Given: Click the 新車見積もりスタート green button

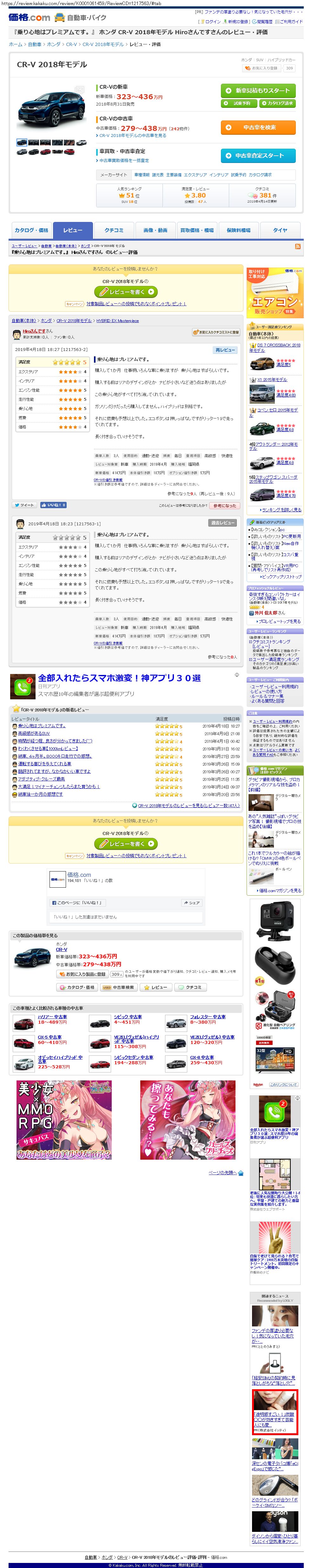Looking at the screenshot, I should tap(258, 91).
